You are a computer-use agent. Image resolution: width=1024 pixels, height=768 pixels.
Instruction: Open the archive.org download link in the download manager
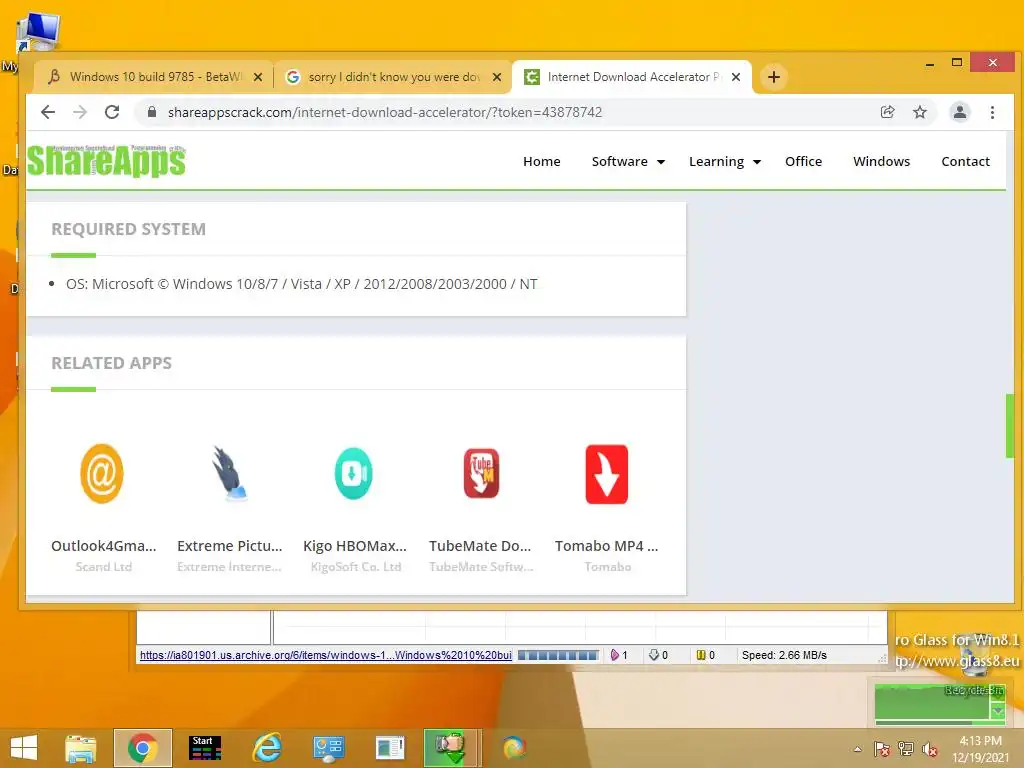click(325, 655)
